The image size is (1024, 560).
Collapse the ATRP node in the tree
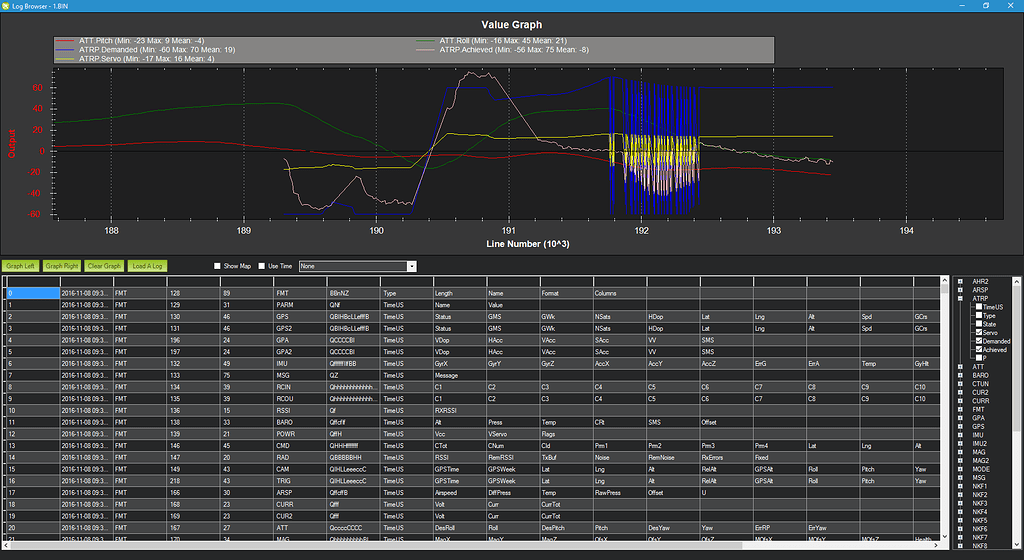pyautogui.click(x=960, y=298)
